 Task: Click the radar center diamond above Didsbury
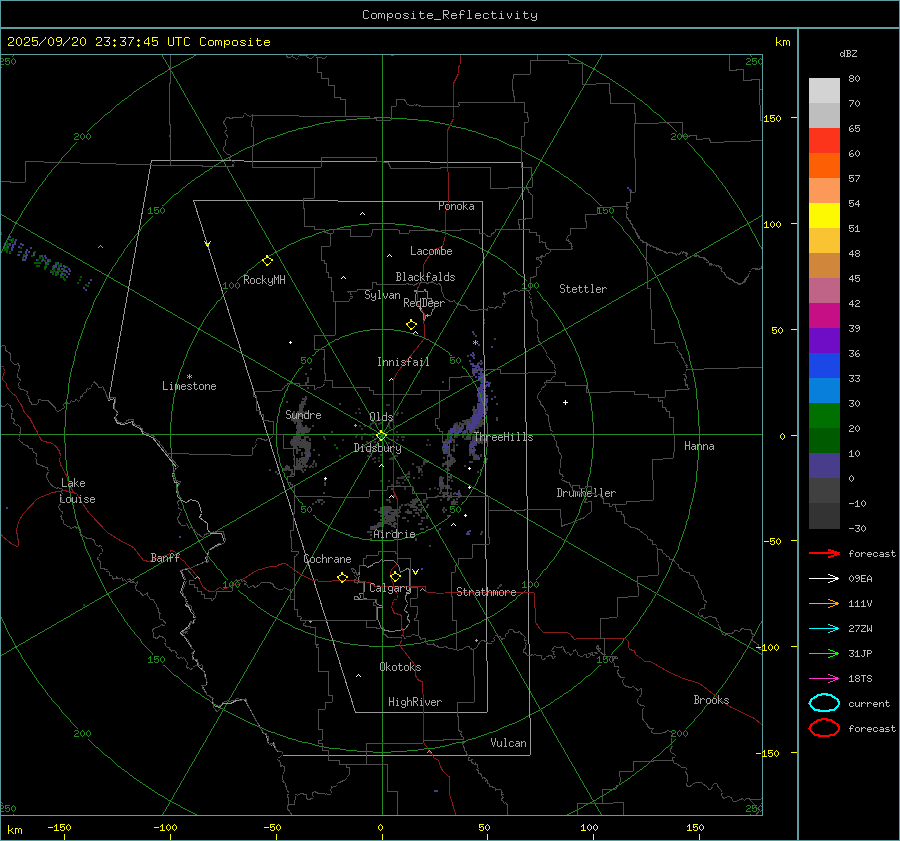tap(381, 435)
